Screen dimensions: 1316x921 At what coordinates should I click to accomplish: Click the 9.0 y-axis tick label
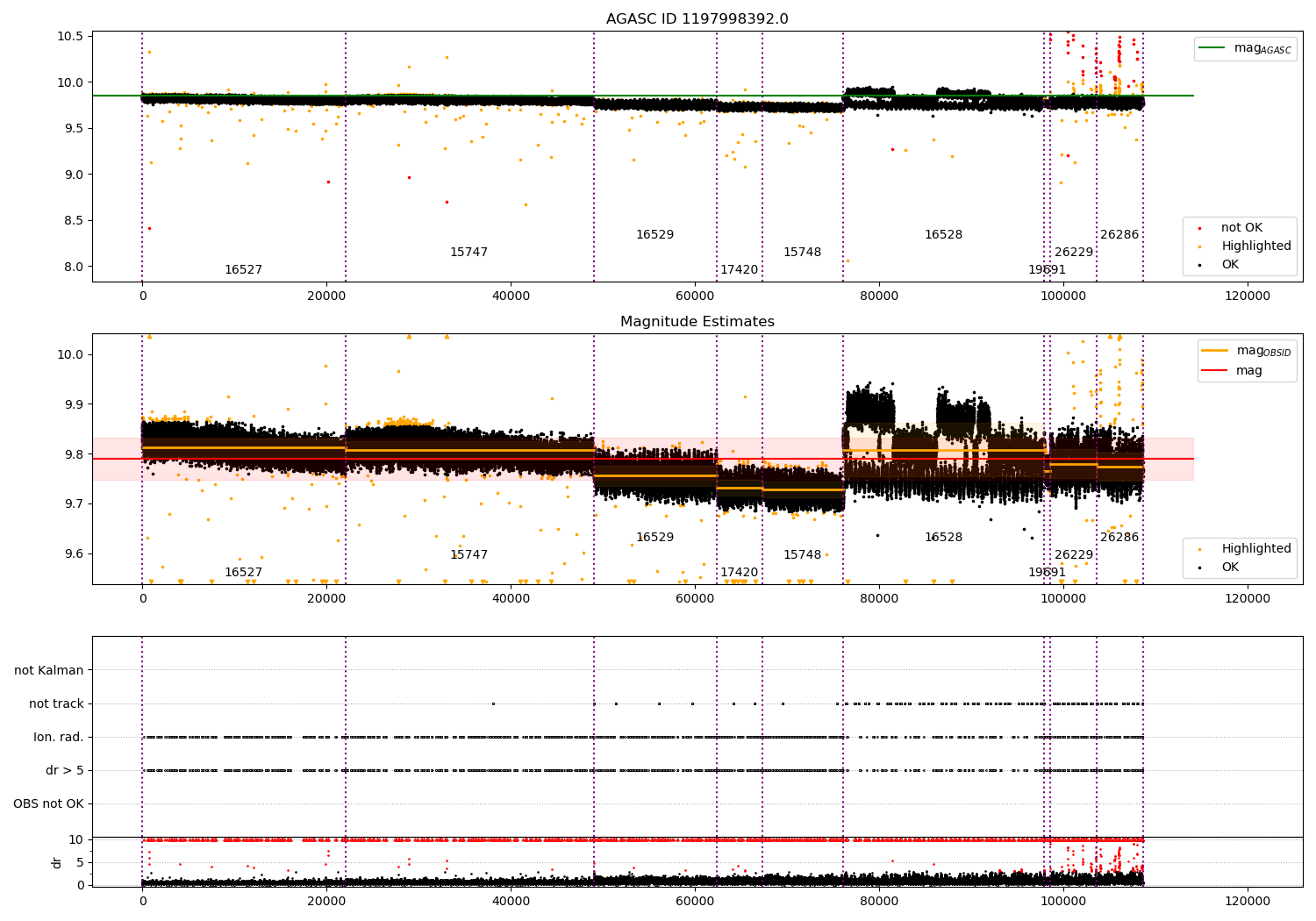(73, 175)
